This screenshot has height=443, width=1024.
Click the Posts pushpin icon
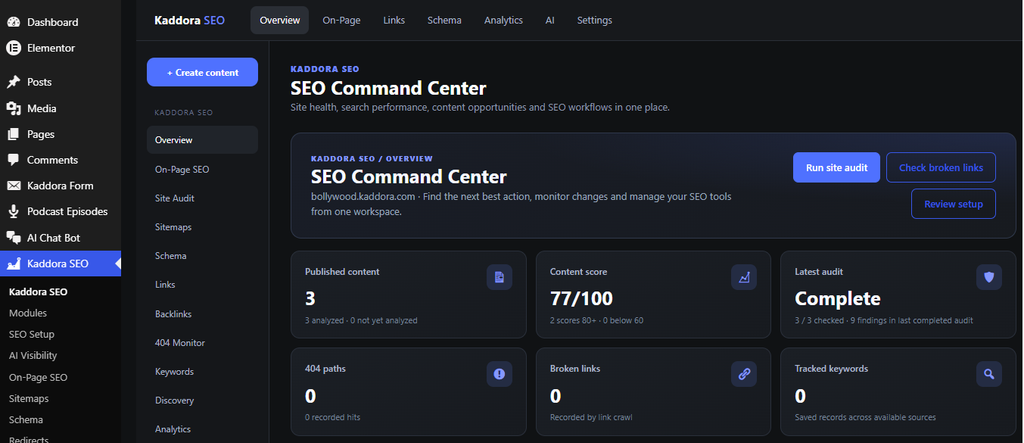pyautogui.click(x=13, y=82)
